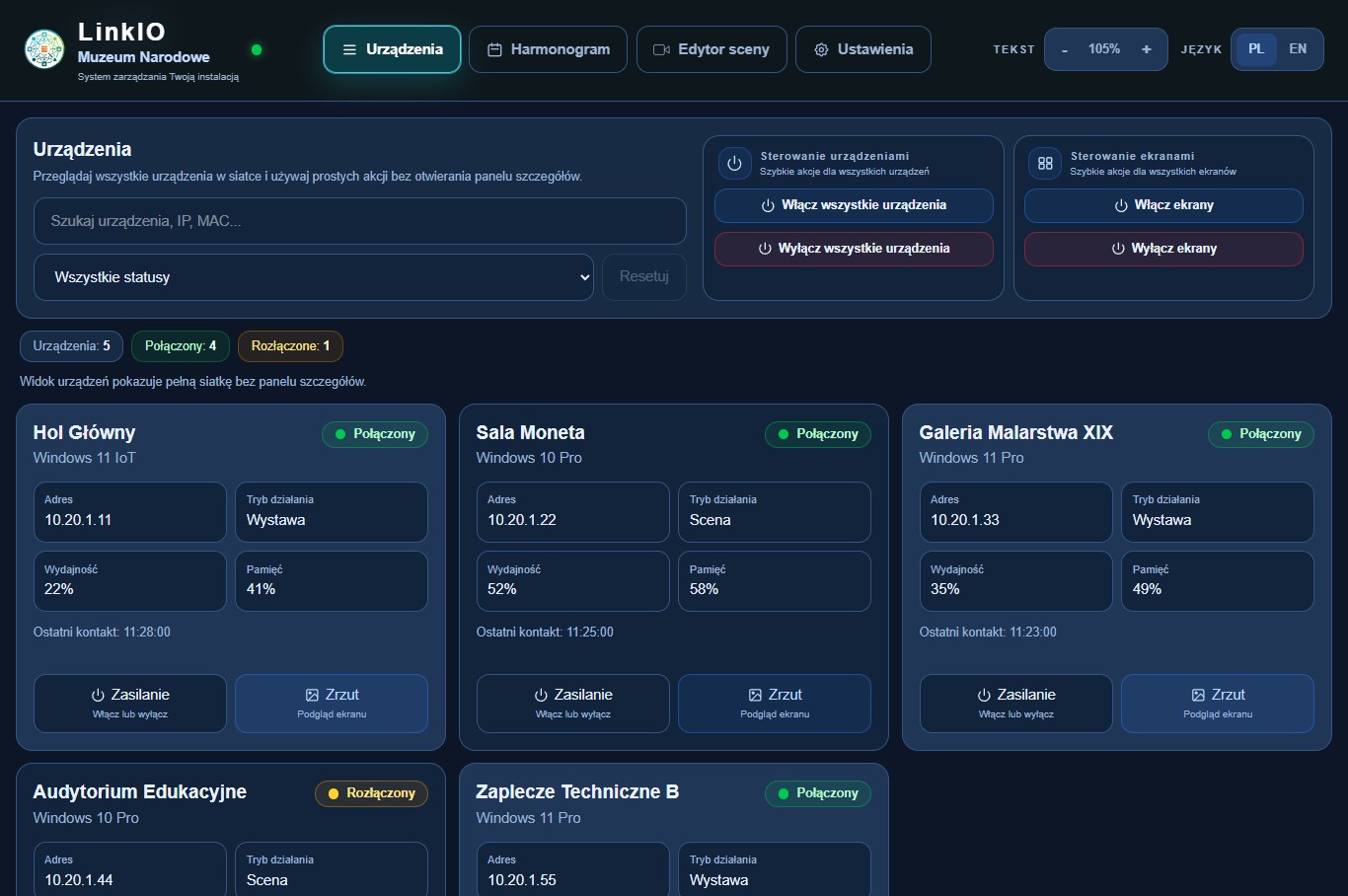Screen dimensions: 1348x896
Task: Click address 10.20.1.11
Action: click(x=78, y=520)
